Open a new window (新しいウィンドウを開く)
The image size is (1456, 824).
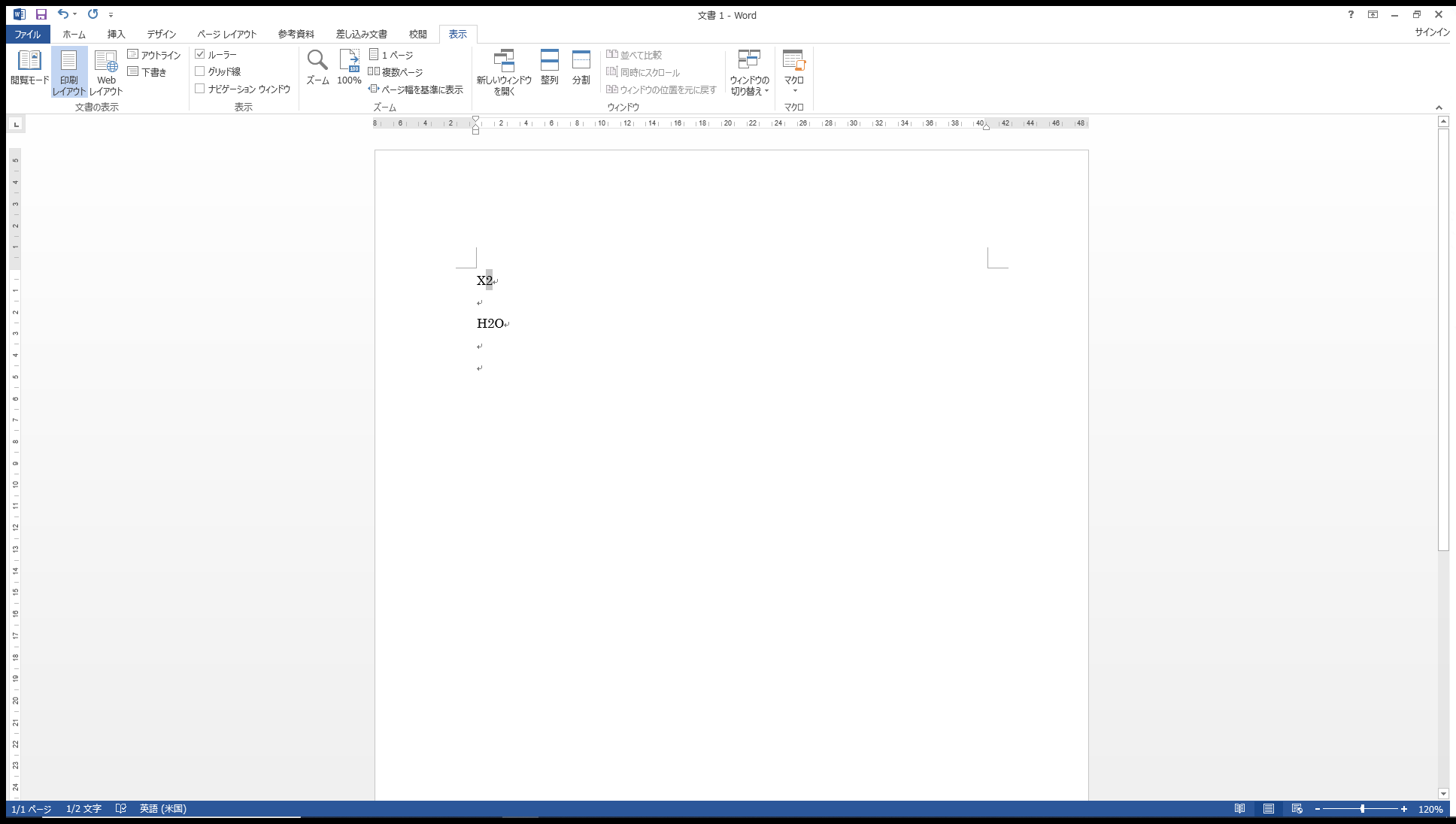(x=504, y=72)
